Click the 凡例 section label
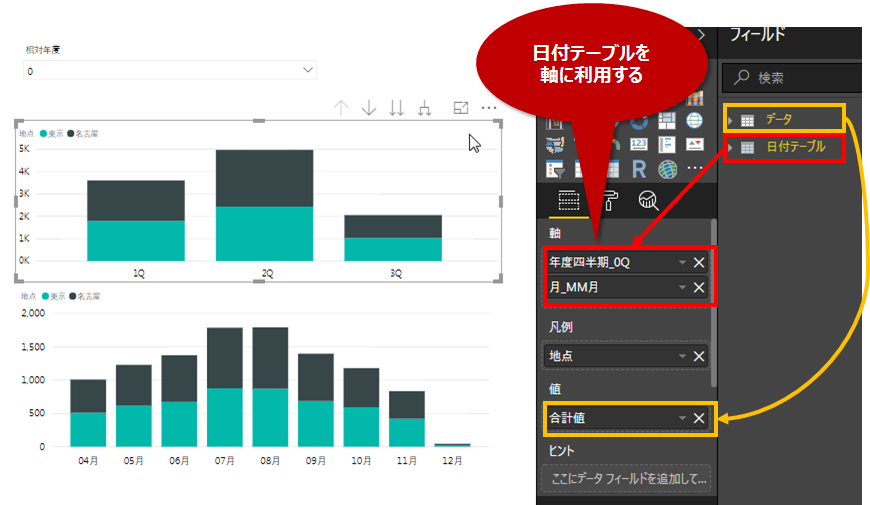This screenshot has width=870, height=505. click(561, 327)
